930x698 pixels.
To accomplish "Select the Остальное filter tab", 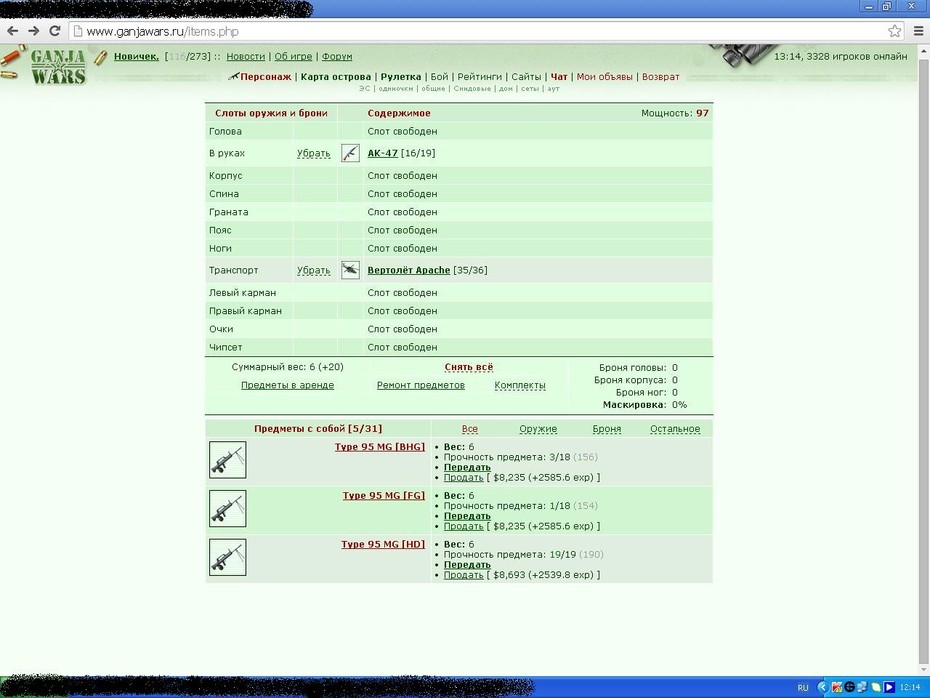I will [x=675, y=429].
